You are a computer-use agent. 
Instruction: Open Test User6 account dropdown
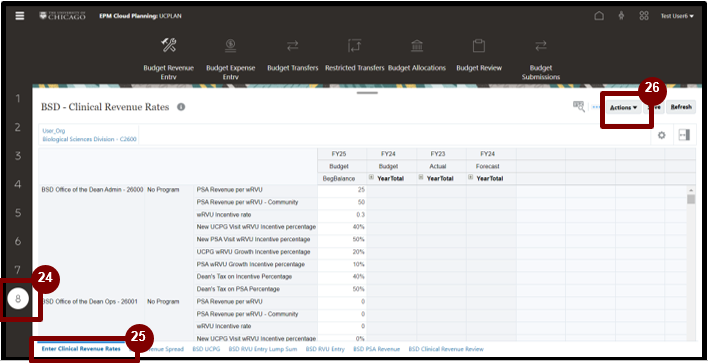tap(677, 16)
